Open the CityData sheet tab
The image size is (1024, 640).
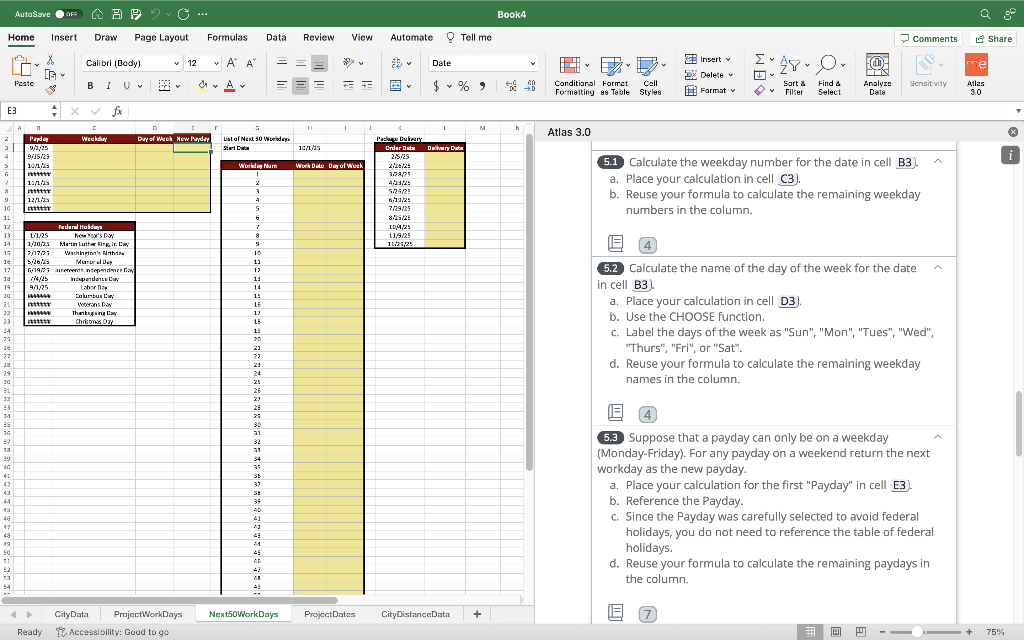tap(71, 614)
